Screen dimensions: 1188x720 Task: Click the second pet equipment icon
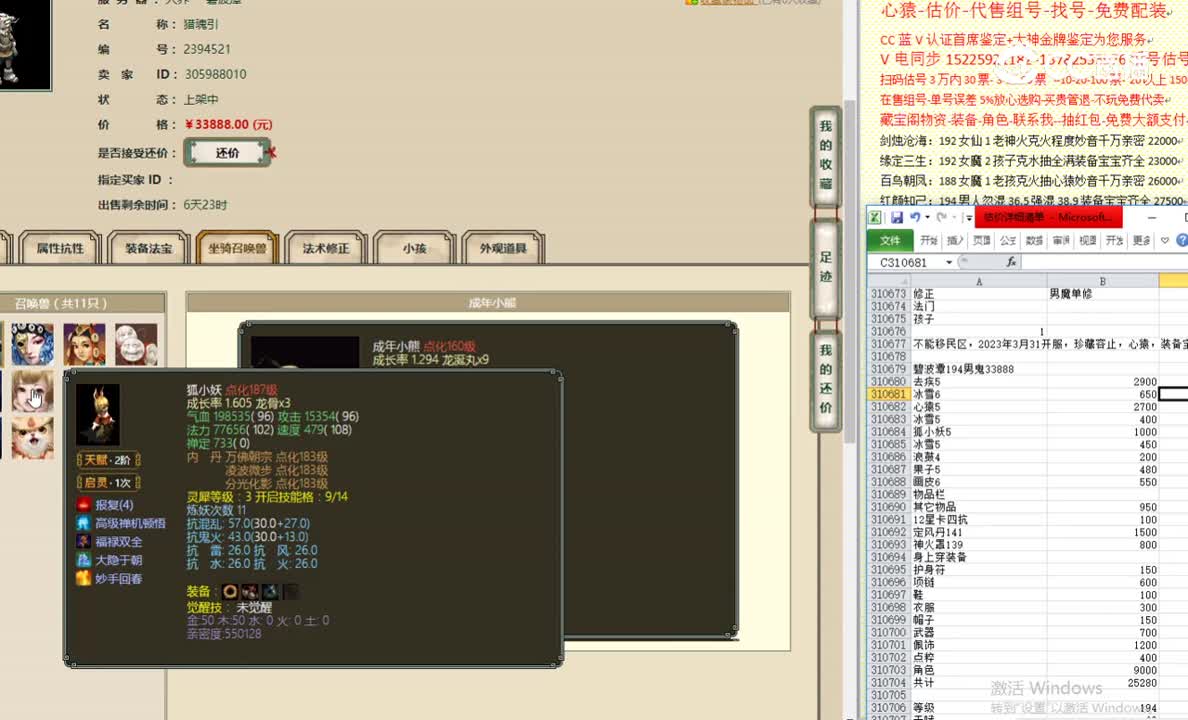pyautogui.click(x=250, y=591)
